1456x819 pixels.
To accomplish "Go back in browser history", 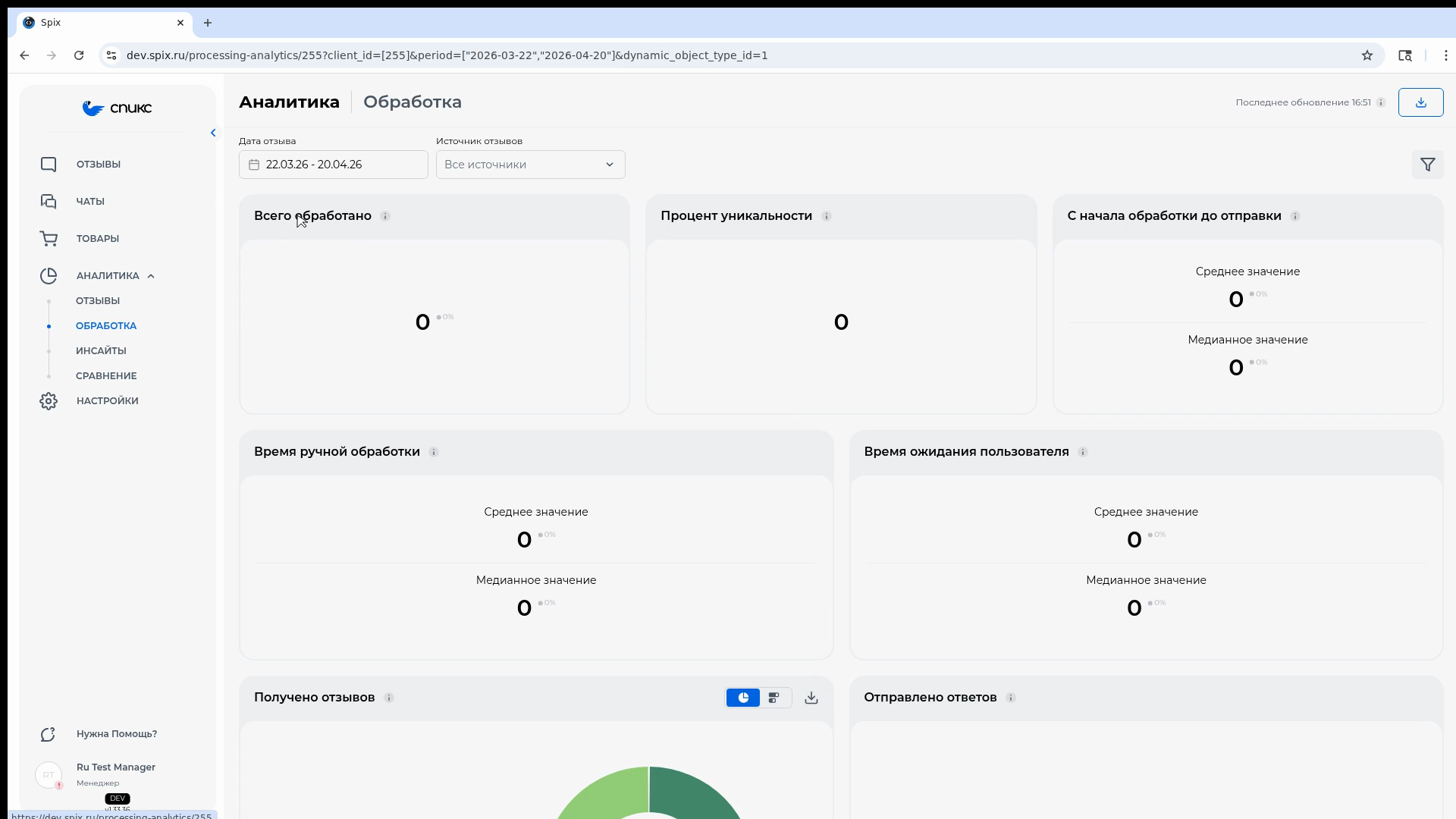I will (x=24, y=55).
